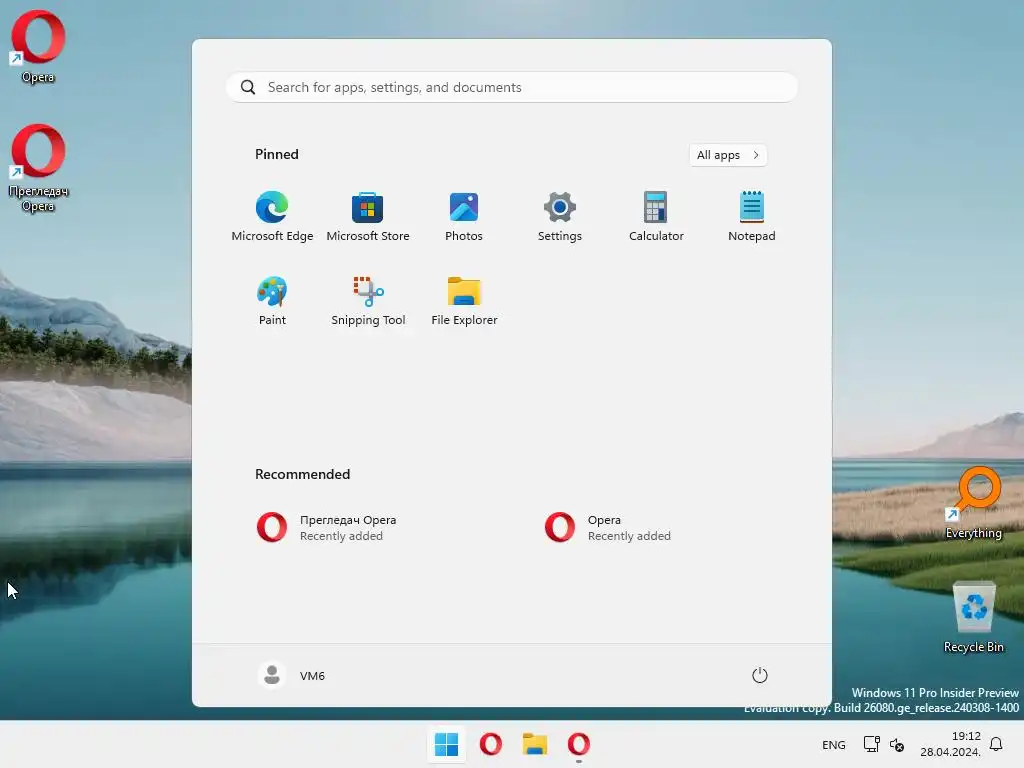Open the network status tray icon
The height and width of the screenshot is (768, 1024).
tap(872, 744)
